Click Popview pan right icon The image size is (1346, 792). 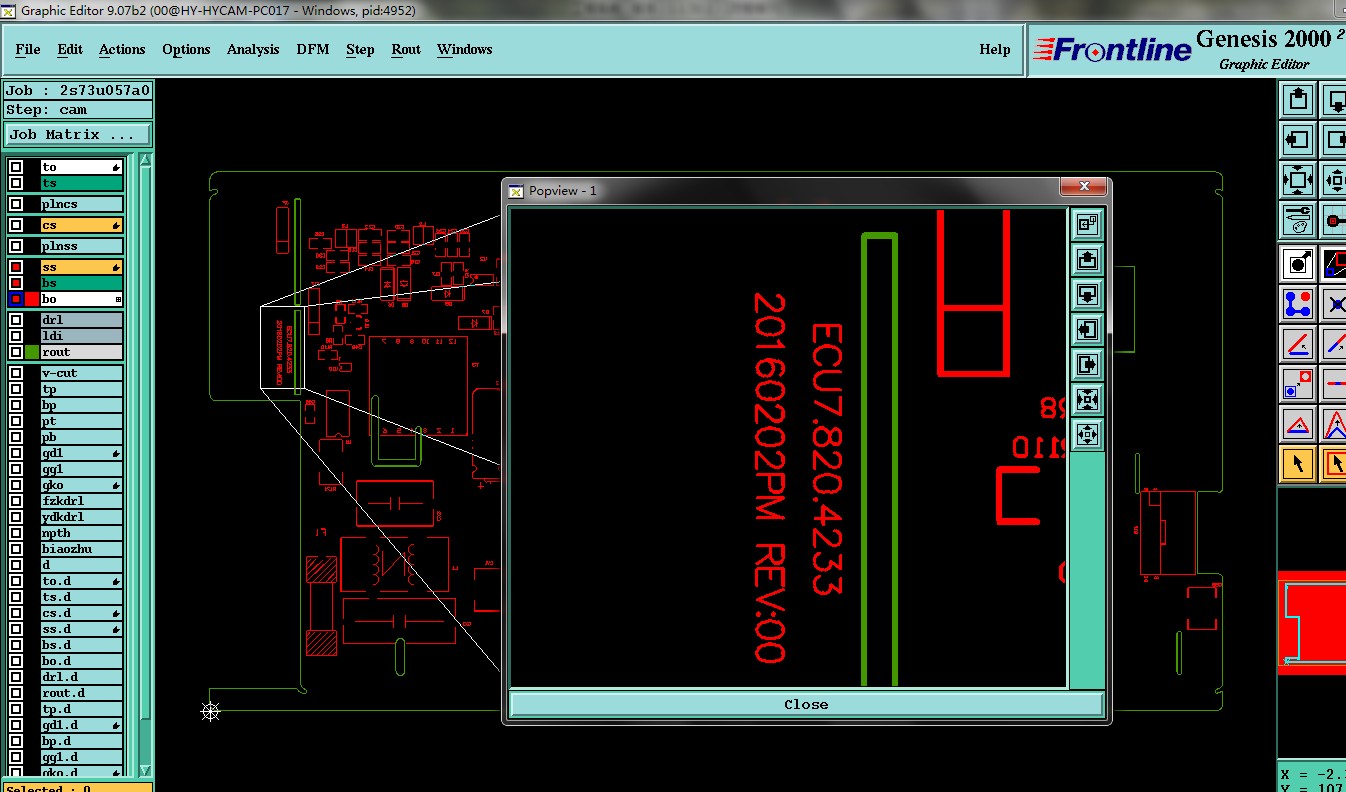1087,364
